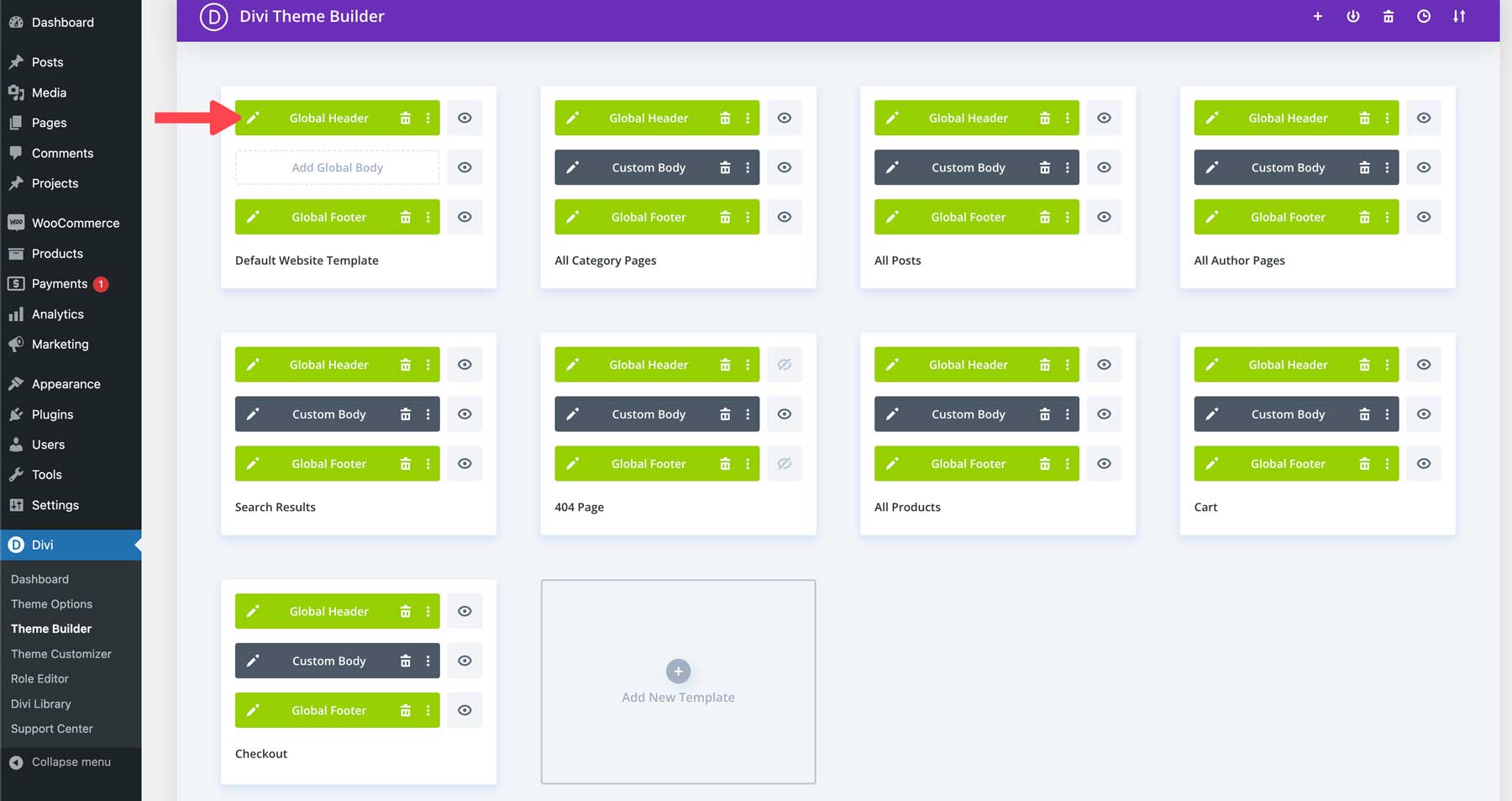Open Theme Options under the Divi menu
Image resolution: width=1512 pixels, height=801 pixels.
[x=51, y=603]
